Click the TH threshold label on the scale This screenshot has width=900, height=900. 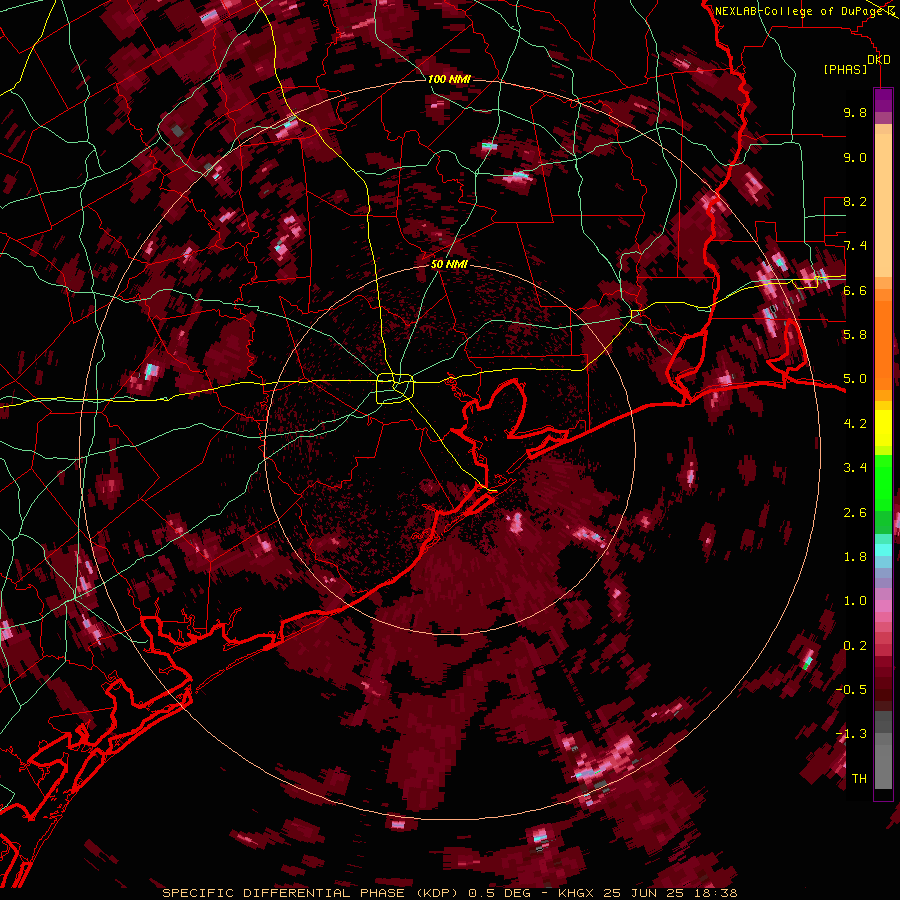click(859, 778)
